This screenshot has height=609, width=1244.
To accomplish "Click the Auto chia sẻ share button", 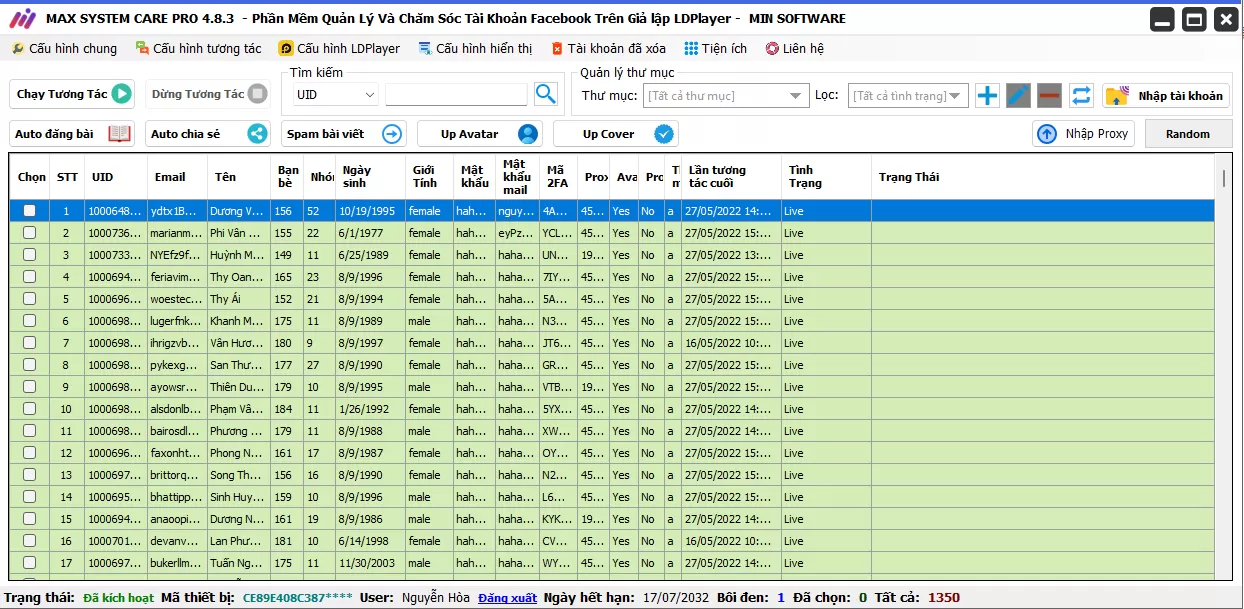I will 209,134.
